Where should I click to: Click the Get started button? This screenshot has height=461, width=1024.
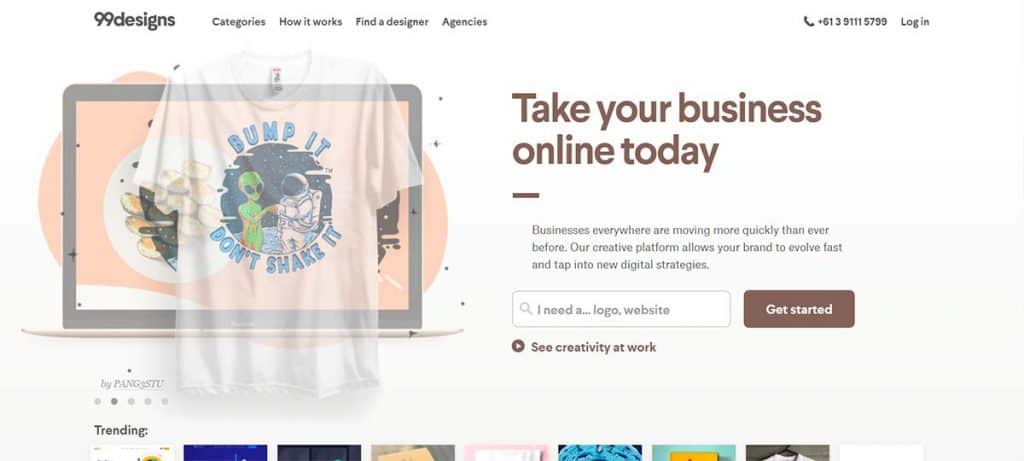799,309
